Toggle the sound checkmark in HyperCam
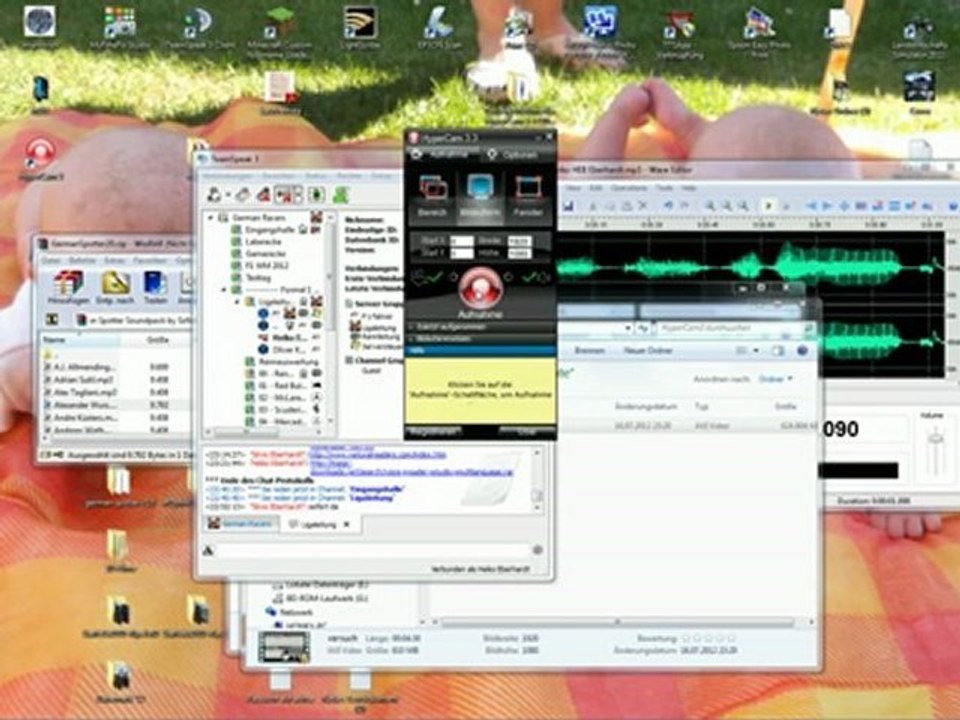Image resolution: width=960 pixels, height=720 pixels. pos(529,277)
